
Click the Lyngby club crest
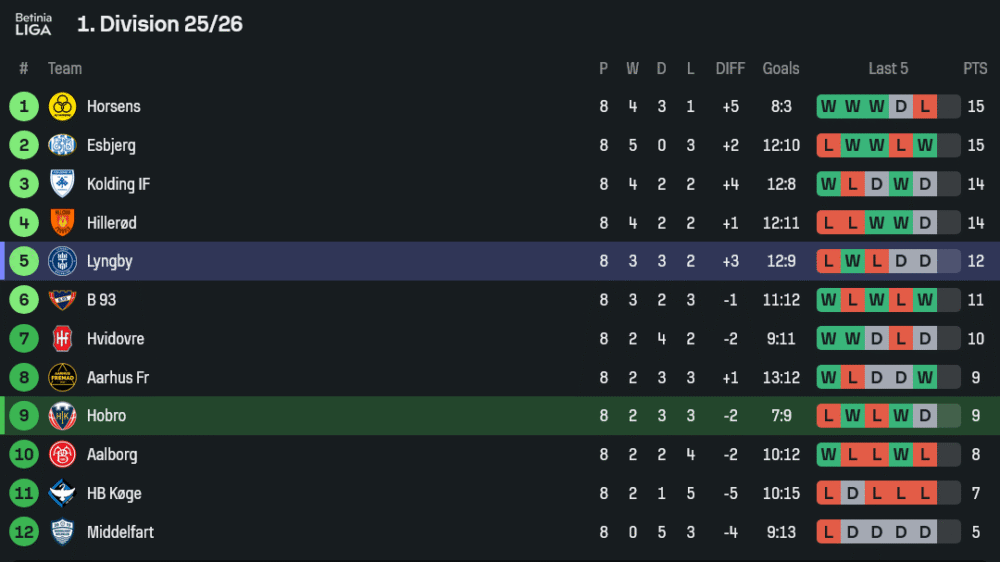tap(62, 261)
